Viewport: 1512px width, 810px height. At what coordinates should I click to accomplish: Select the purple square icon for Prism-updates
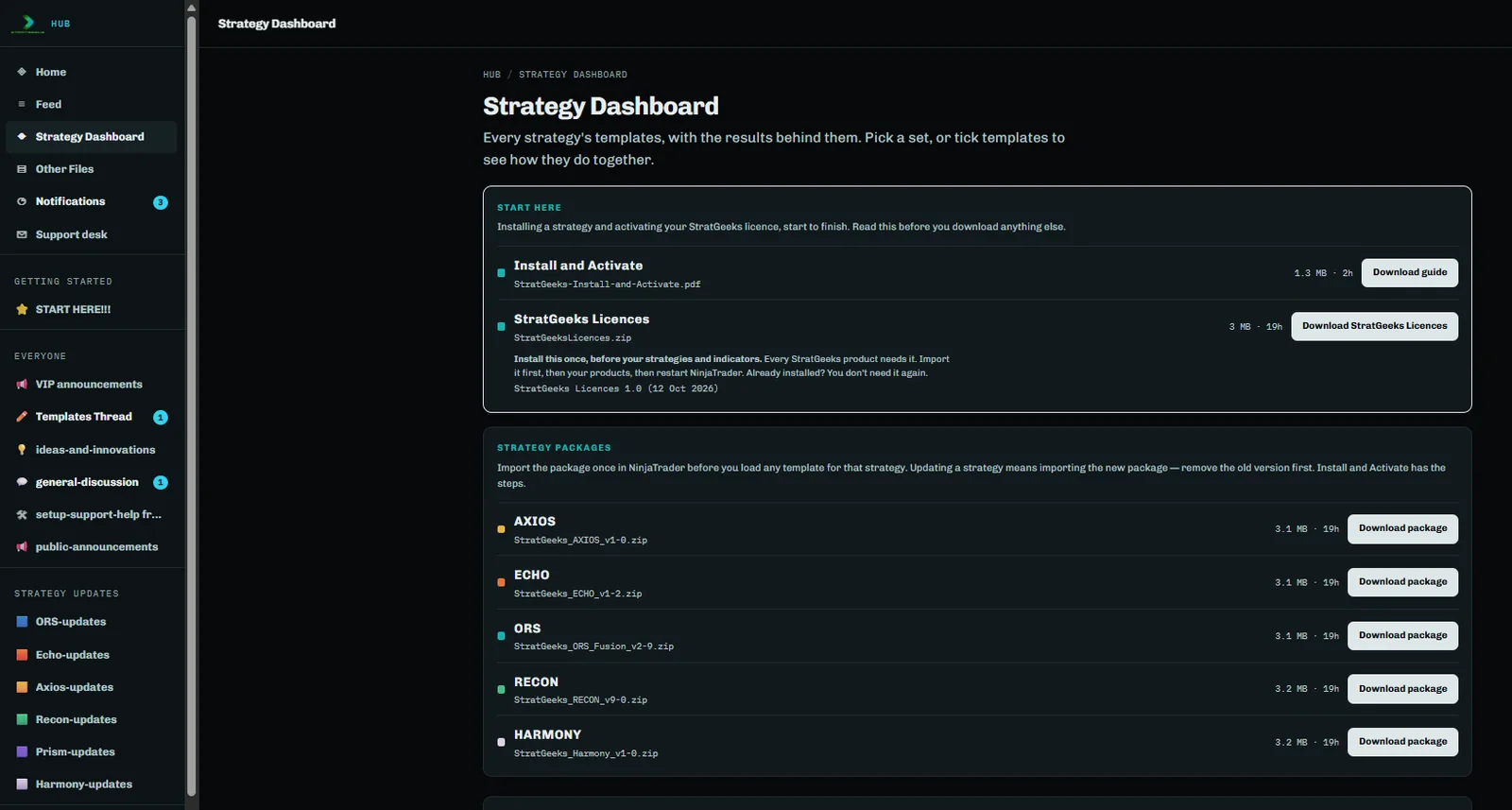[x=22, y=752]
